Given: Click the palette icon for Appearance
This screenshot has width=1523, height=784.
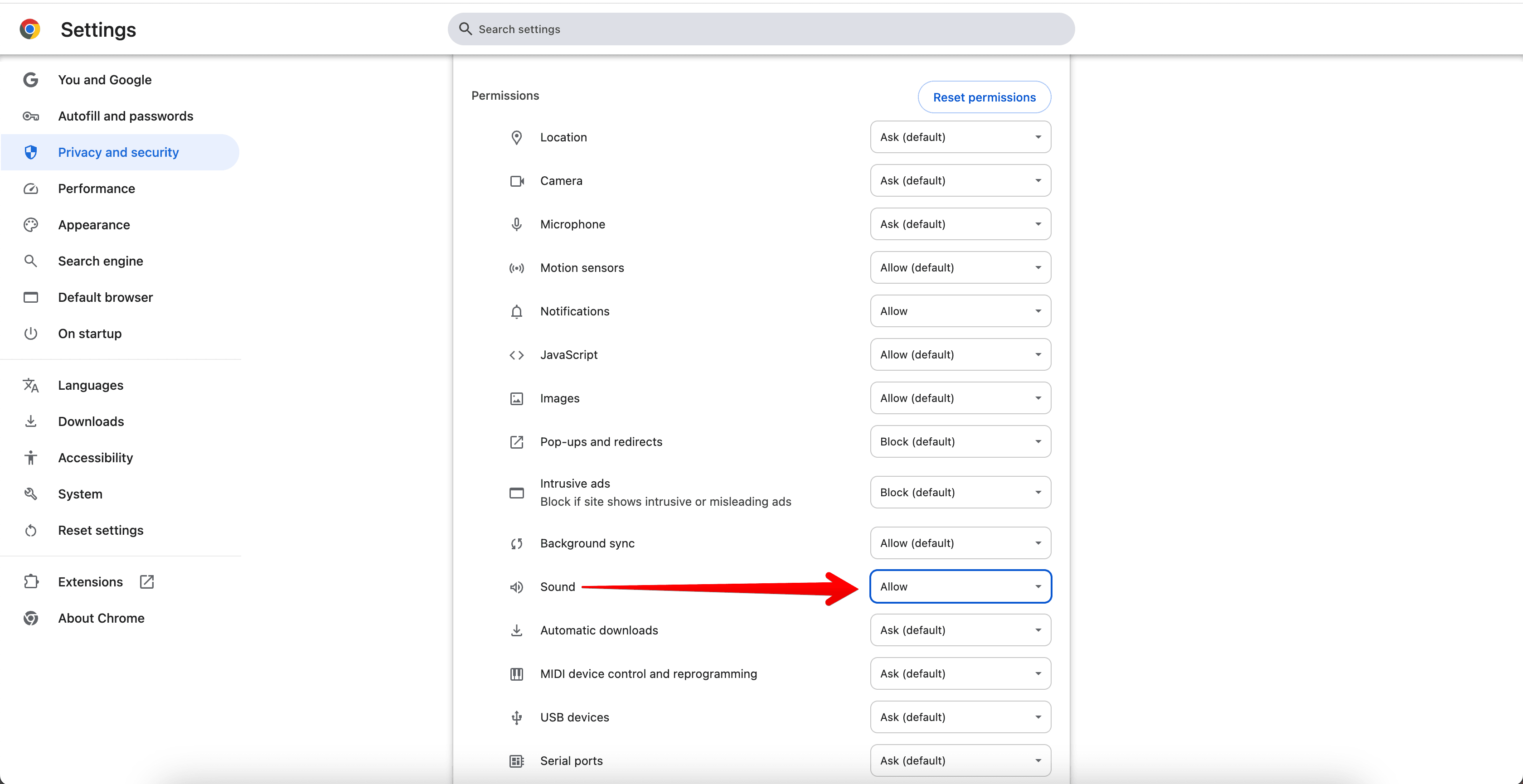Looking at the screenshot, I should (31, 225).
